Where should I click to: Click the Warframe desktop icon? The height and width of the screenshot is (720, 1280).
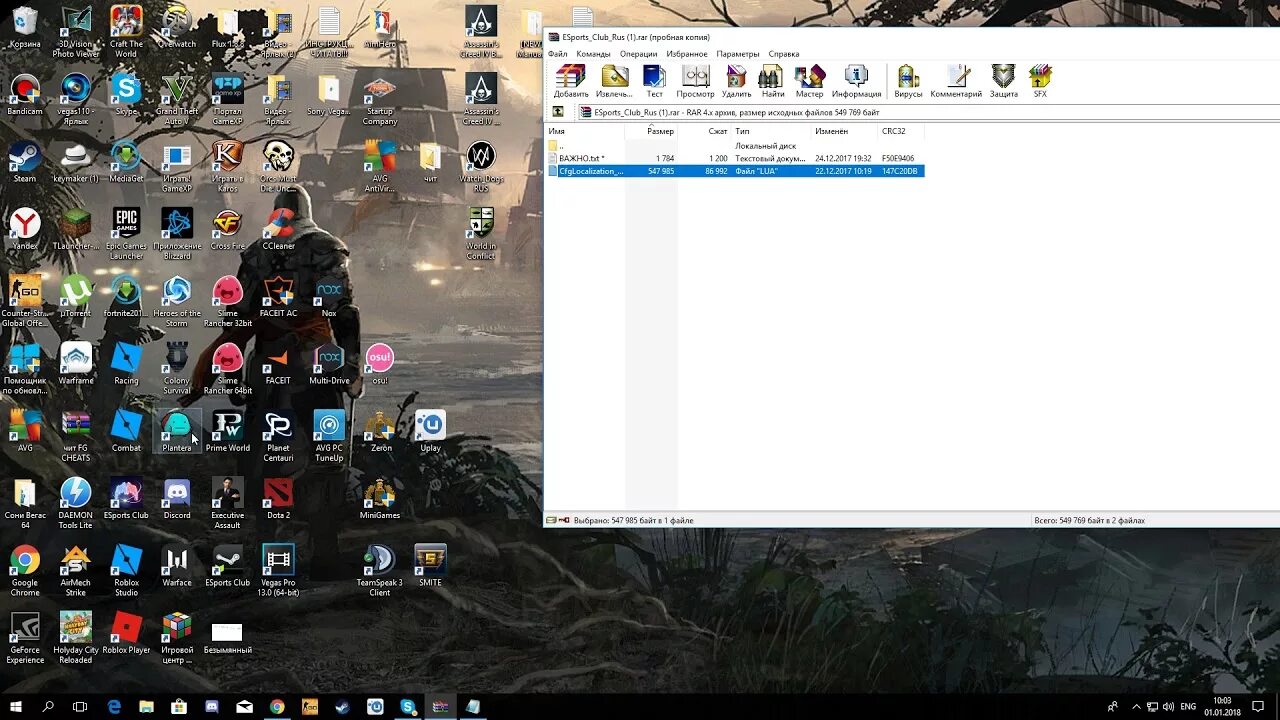click(76, 364)
